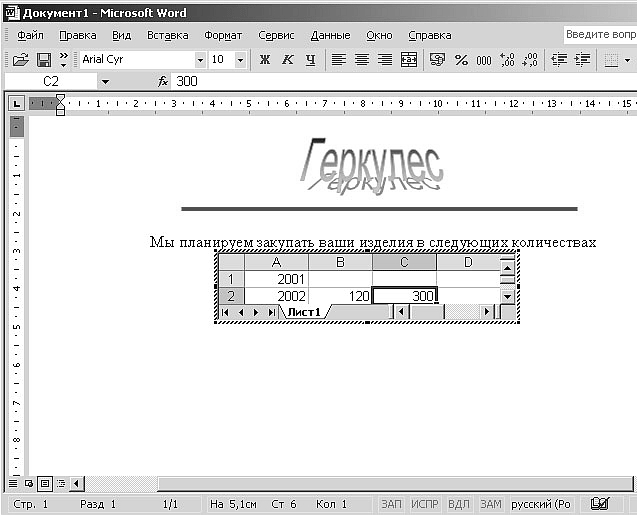Image resolution: width=637 pixels, height=515 pixels.
Task: Click Merge and Center icon
Action: [x=409, y=60]
